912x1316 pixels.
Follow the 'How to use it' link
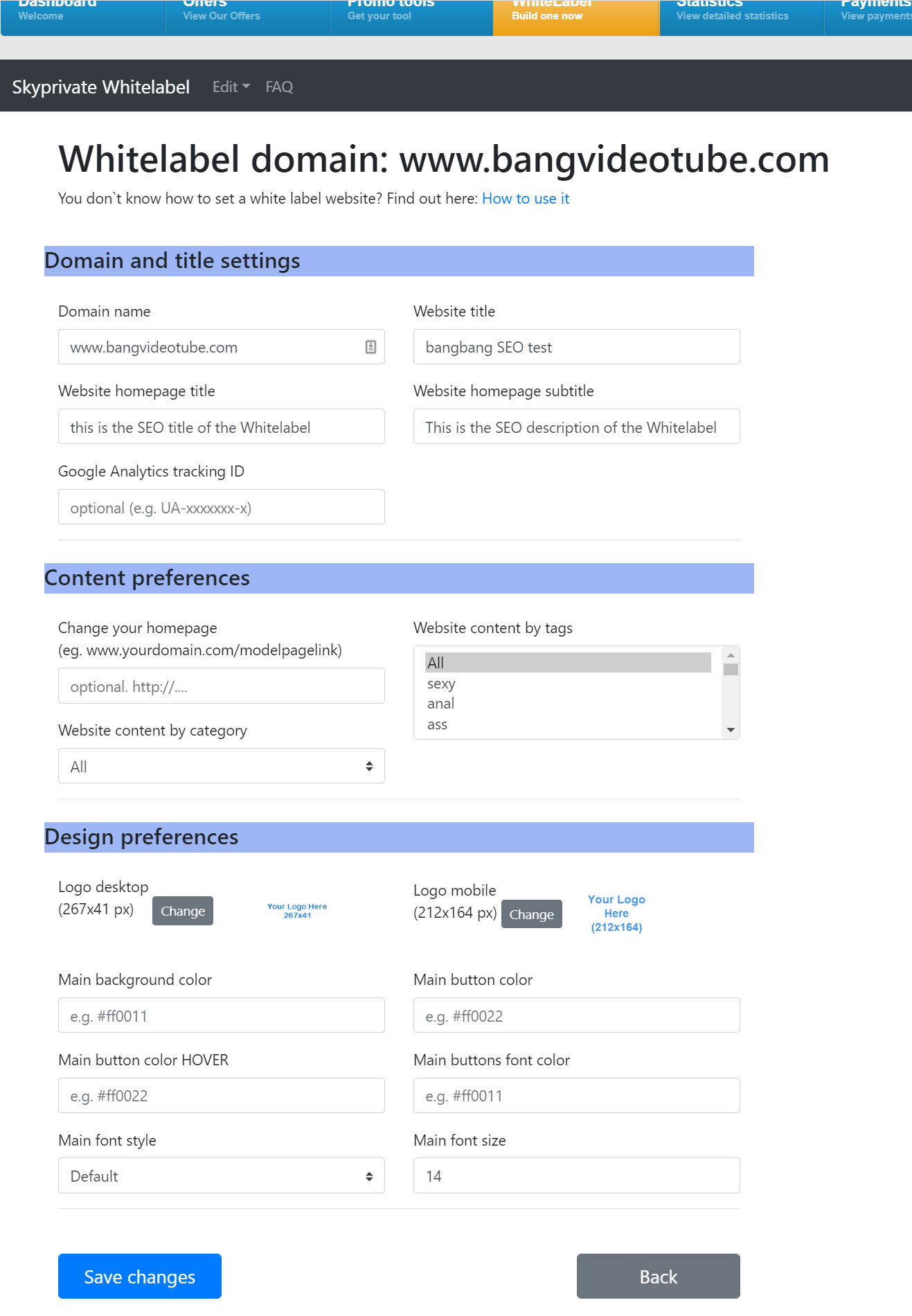pos(526,199)
